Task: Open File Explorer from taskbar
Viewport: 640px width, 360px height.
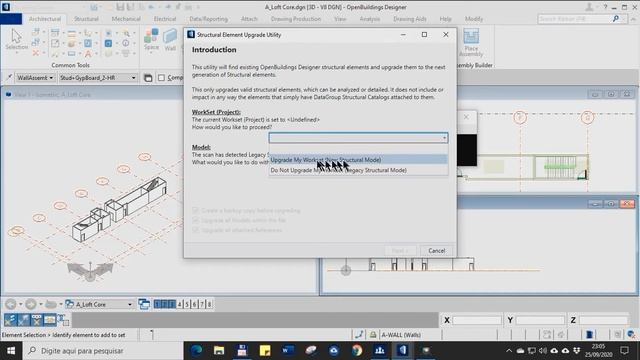Action: coord(219,351)
